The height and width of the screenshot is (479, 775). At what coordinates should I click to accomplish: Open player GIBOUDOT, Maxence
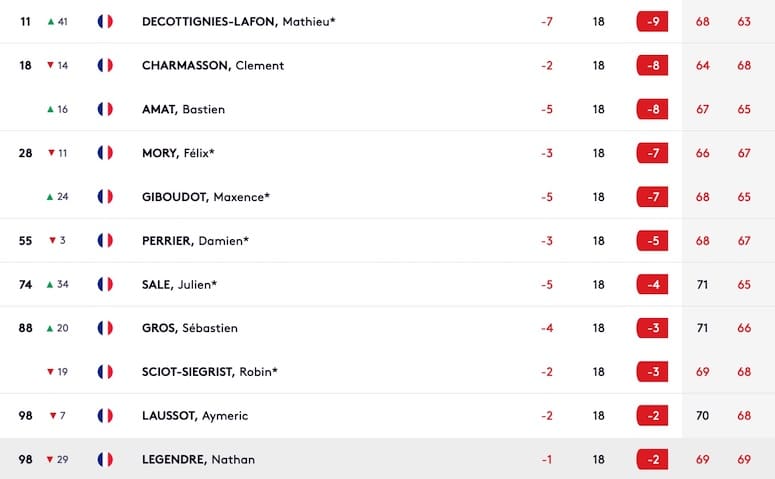click(206, 197)
